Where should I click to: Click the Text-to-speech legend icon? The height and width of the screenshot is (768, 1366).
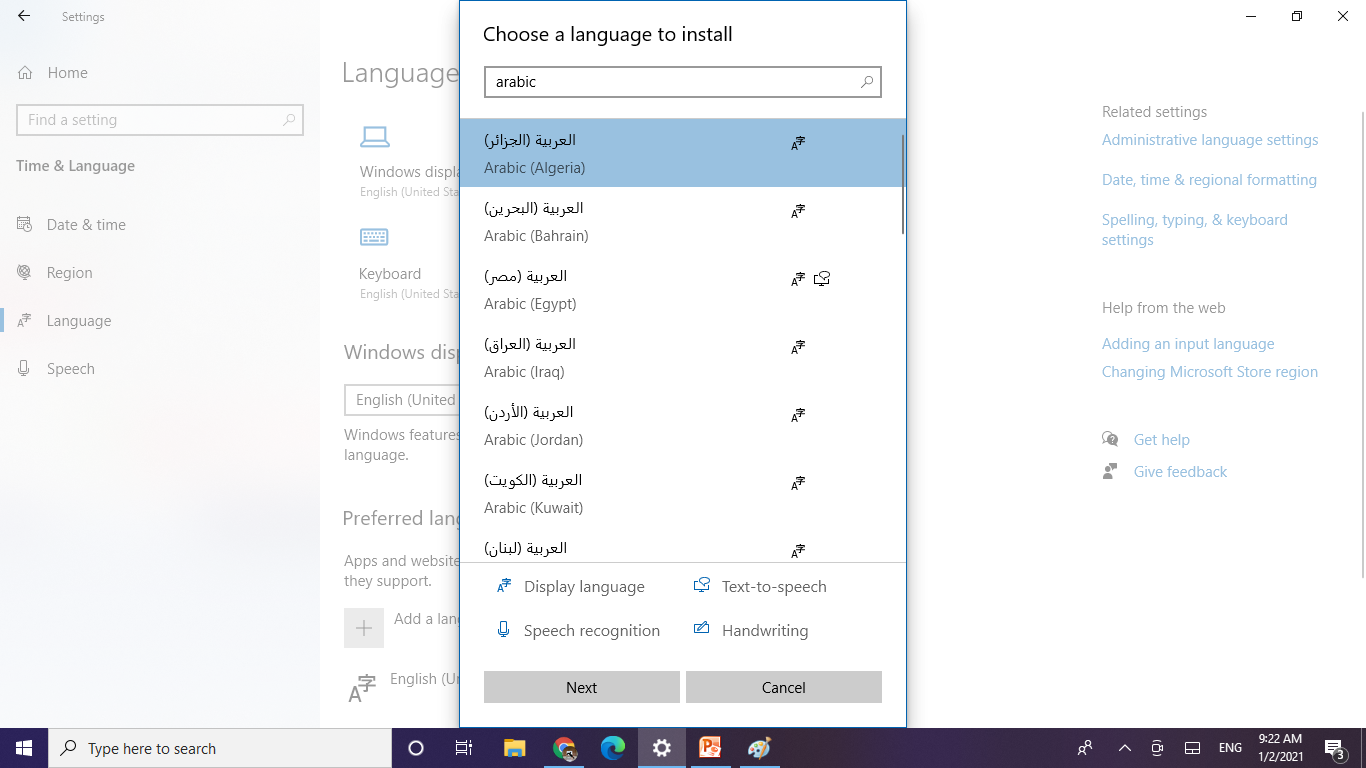tap(700, 585)
